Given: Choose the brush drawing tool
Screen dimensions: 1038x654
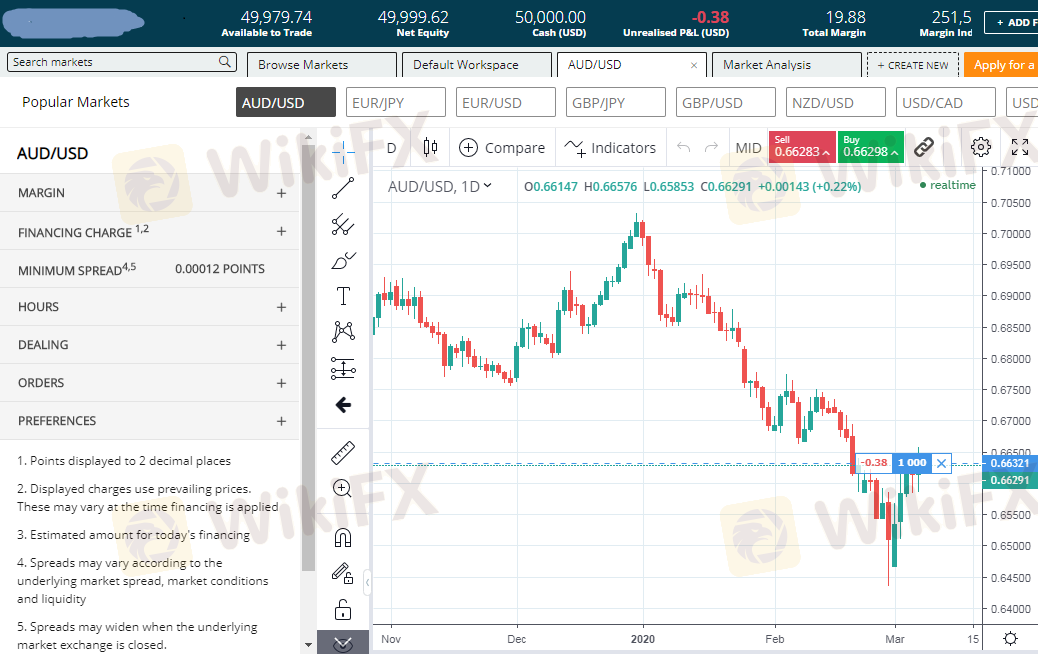Looking at the screenshot, I should [x=343, y=262].
